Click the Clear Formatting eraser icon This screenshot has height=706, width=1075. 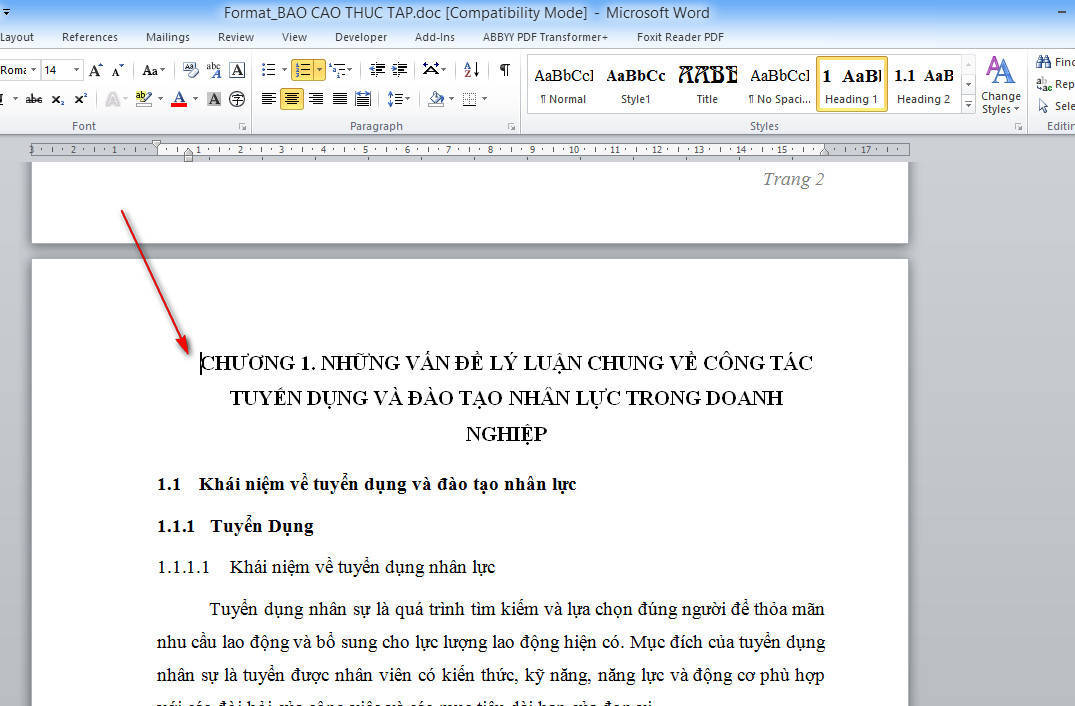191,70
